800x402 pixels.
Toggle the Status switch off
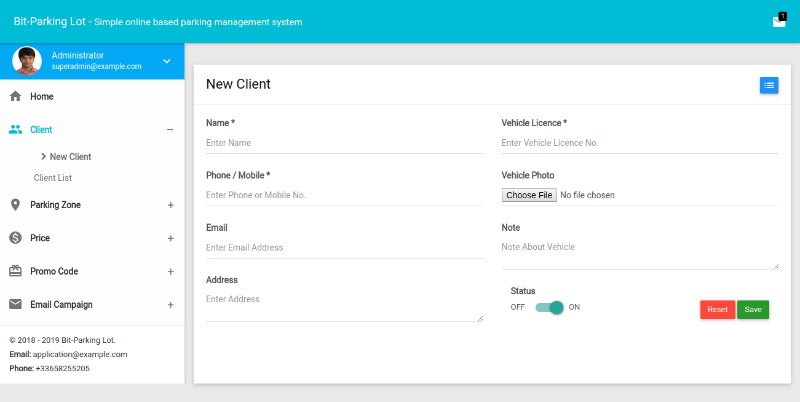(550, 307)
